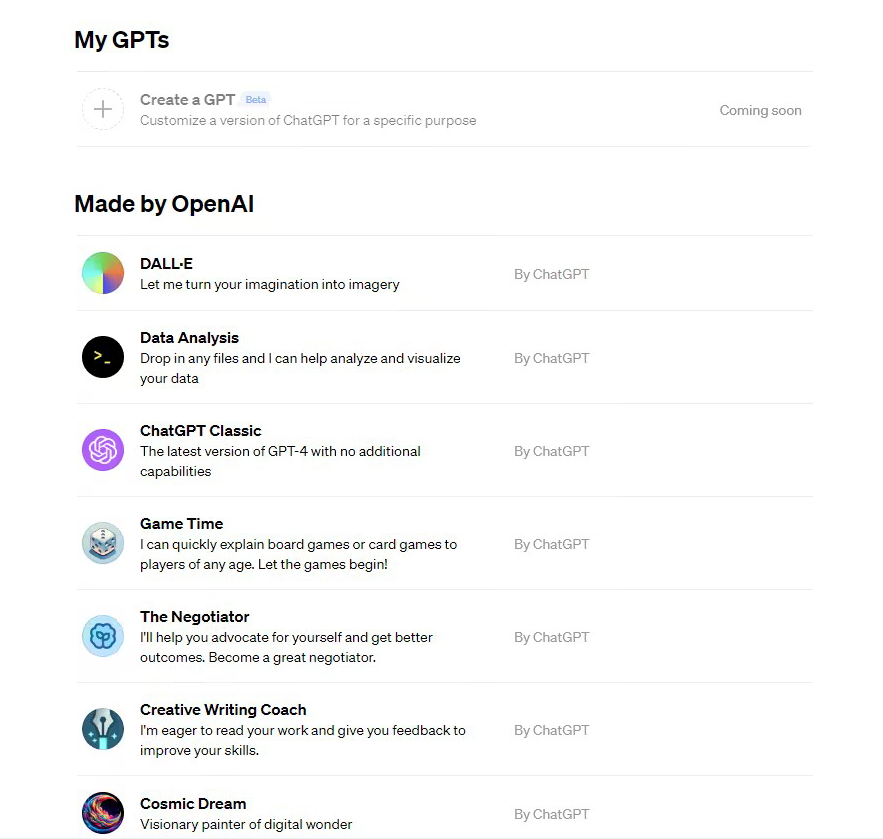Open the DALL·E title link
This screenshot has width=883, height=839.
[x=166, y=264]
